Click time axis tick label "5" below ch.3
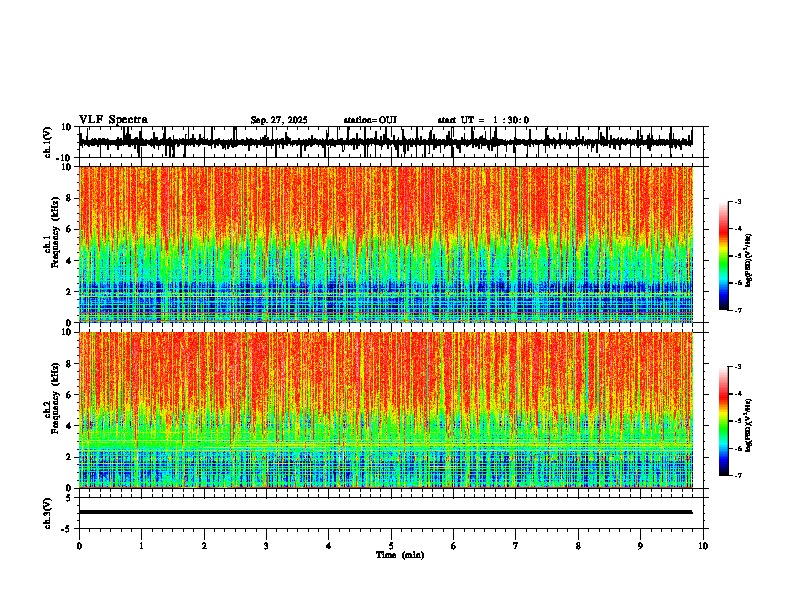The height and width of the screenshot is (612, 792). (x=391, y=546)
